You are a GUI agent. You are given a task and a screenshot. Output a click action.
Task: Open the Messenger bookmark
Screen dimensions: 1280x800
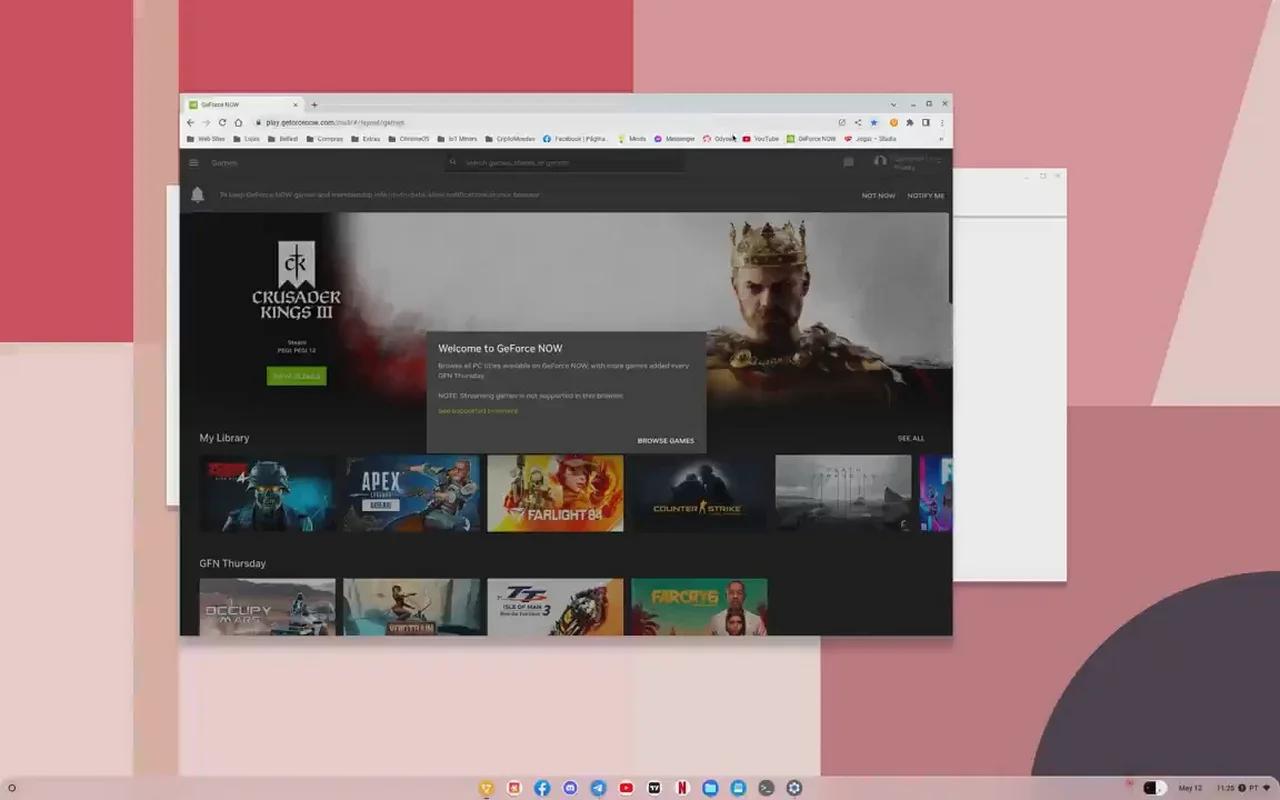(674, 139)
